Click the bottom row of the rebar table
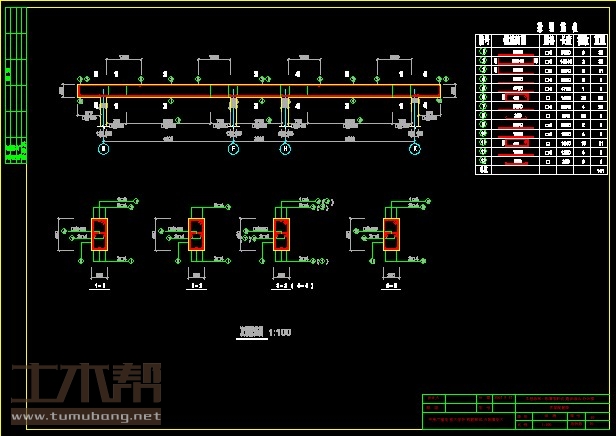The width and height of the screenshot is (616, 436). click(x=541, y=169)
